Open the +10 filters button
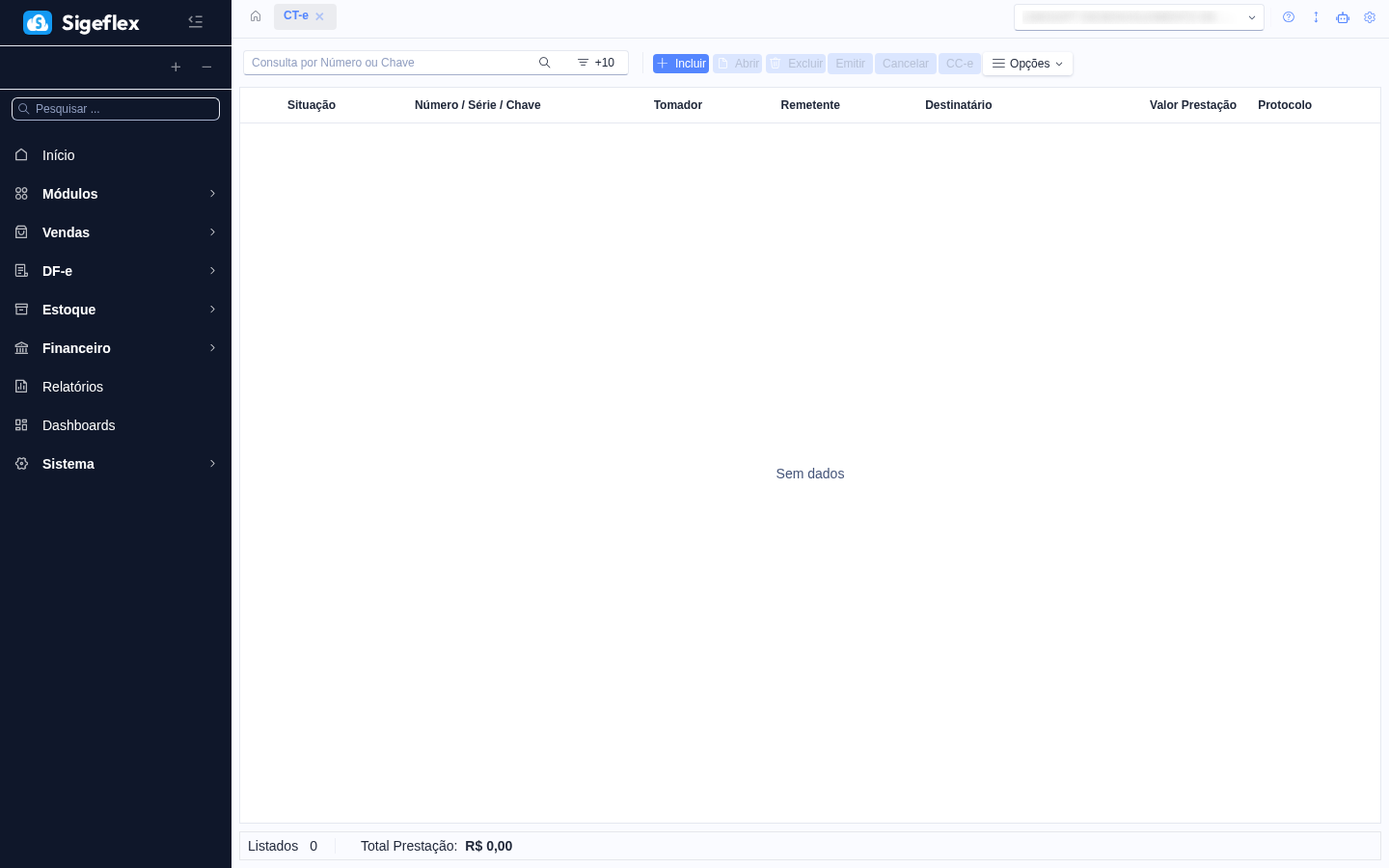Image resolution: width=1389 pixels, height=868 pixels. [x=596, y=63]
